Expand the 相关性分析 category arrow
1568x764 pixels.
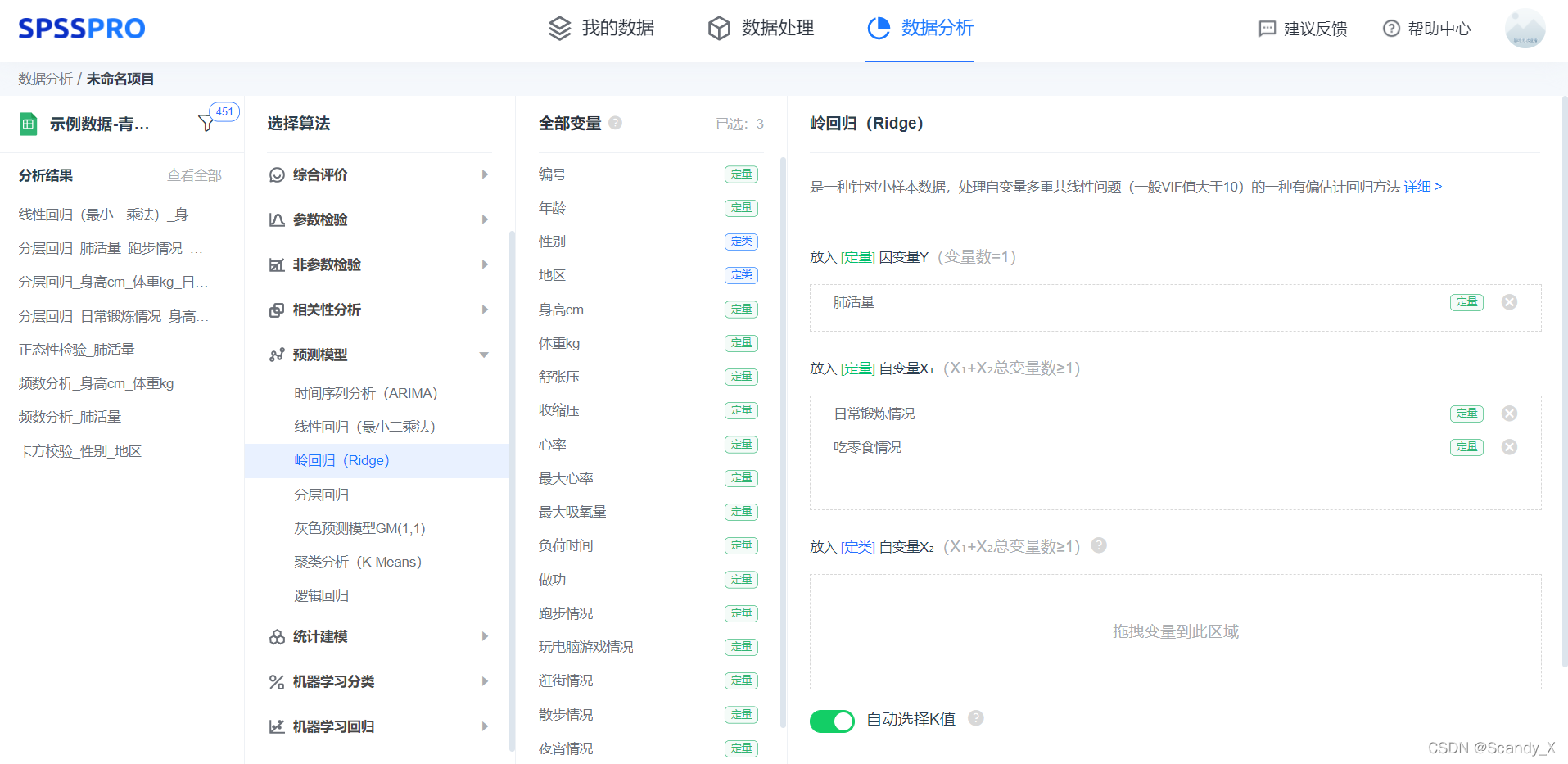pyautogui.click(x=485, y=310)
